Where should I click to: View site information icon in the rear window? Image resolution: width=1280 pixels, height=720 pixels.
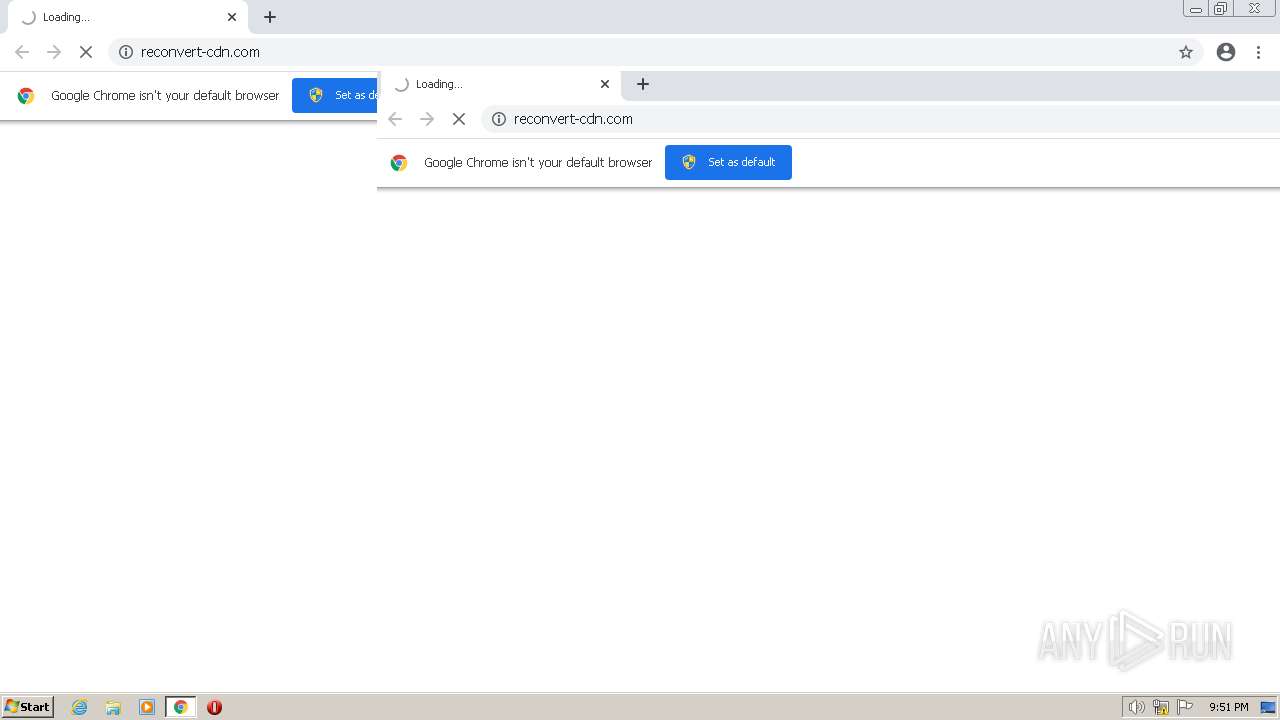tap(126, 52)
